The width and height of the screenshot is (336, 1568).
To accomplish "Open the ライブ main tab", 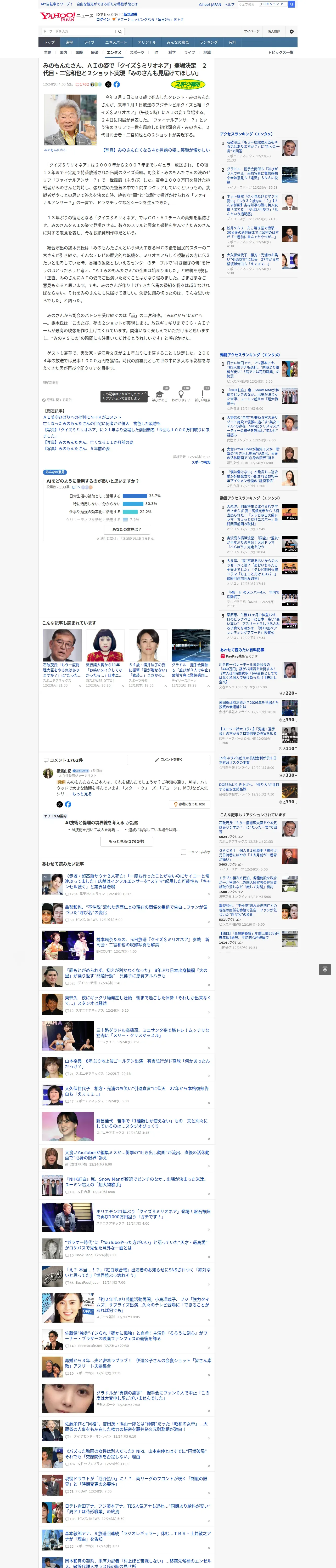I will tap(89, 43).
